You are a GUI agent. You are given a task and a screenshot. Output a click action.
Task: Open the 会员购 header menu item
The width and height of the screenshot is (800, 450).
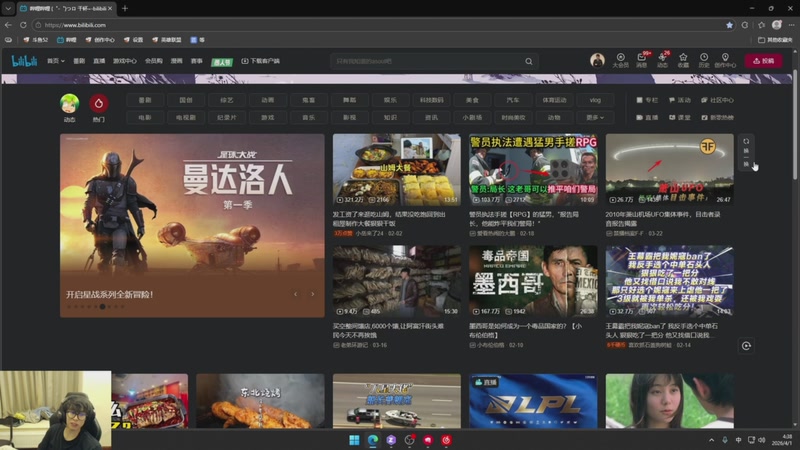(153, 61)
